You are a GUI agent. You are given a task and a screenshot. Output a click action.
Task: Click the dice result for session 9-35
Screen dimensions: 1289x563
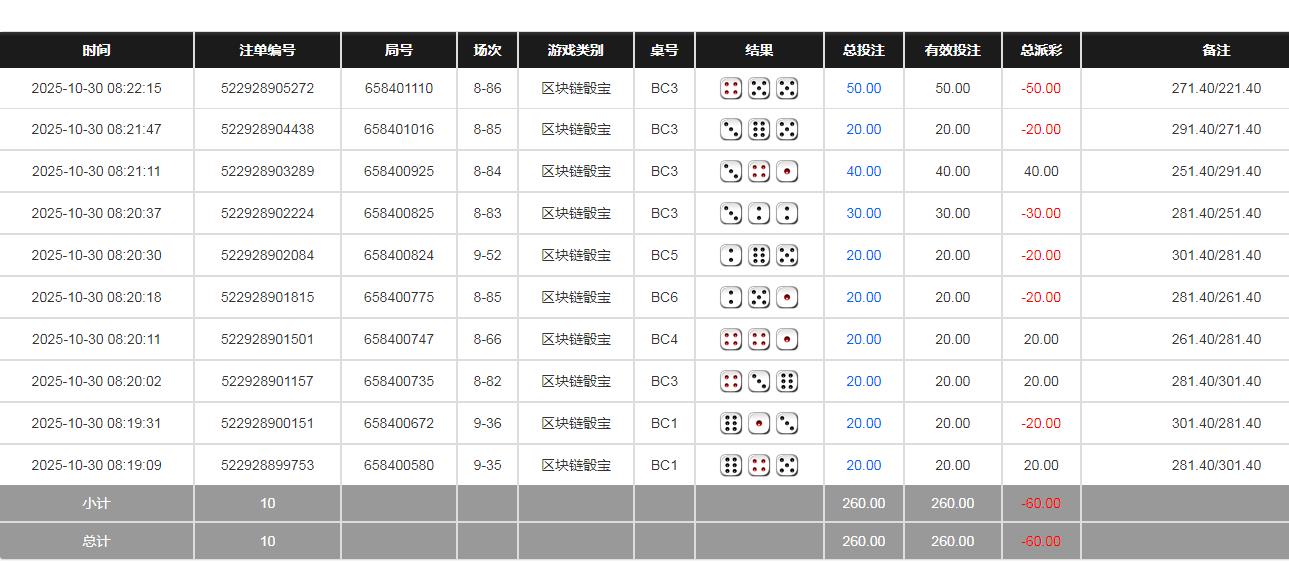tap(759, 465)
